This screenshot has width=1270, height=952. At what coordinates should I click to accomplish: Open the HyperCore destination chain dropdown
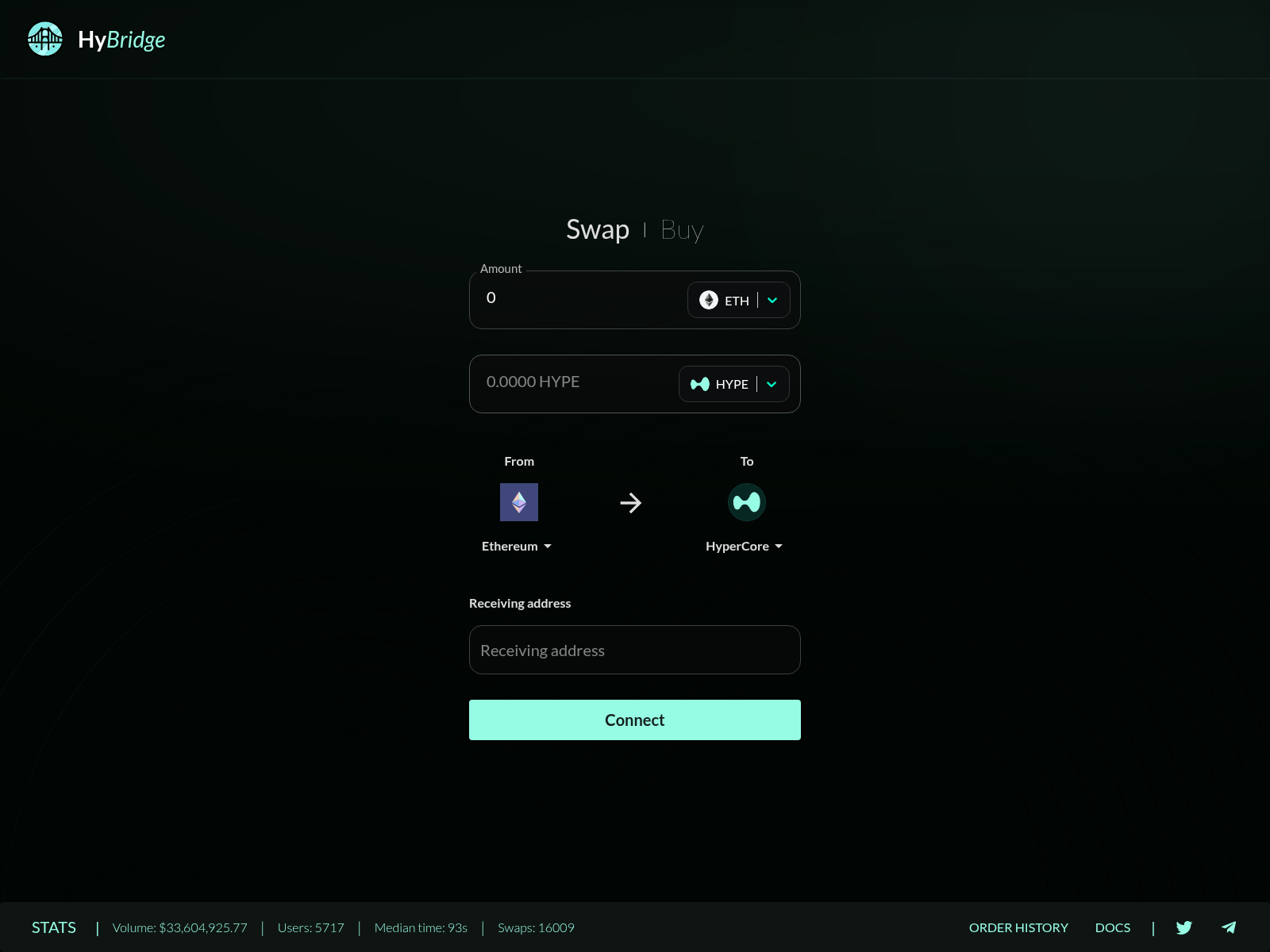point(745,547)
